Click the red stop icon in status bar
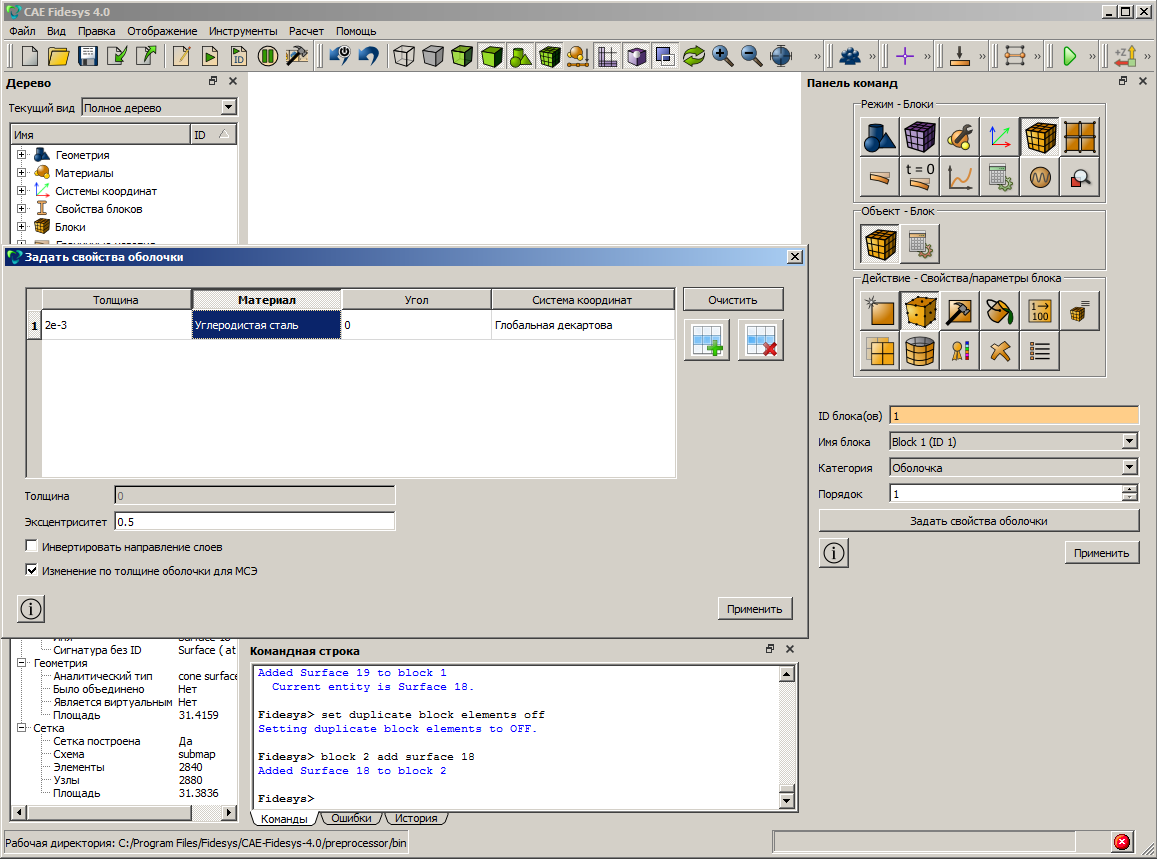This screenshot has width=1157, height=859. 1122,842
